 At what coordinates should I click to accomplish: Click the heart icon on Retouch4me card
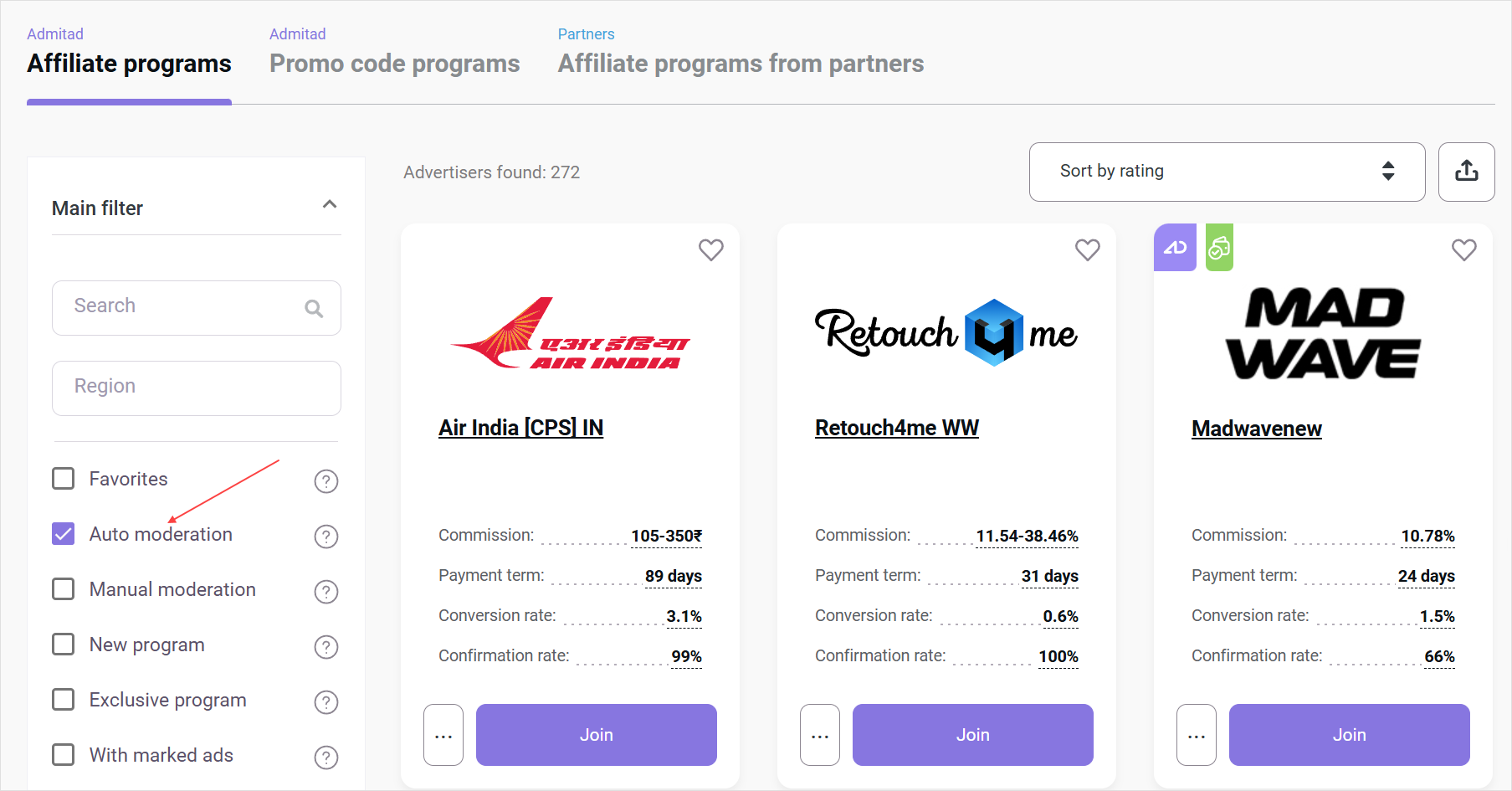pyautogui.click(x=1088, y=249)
